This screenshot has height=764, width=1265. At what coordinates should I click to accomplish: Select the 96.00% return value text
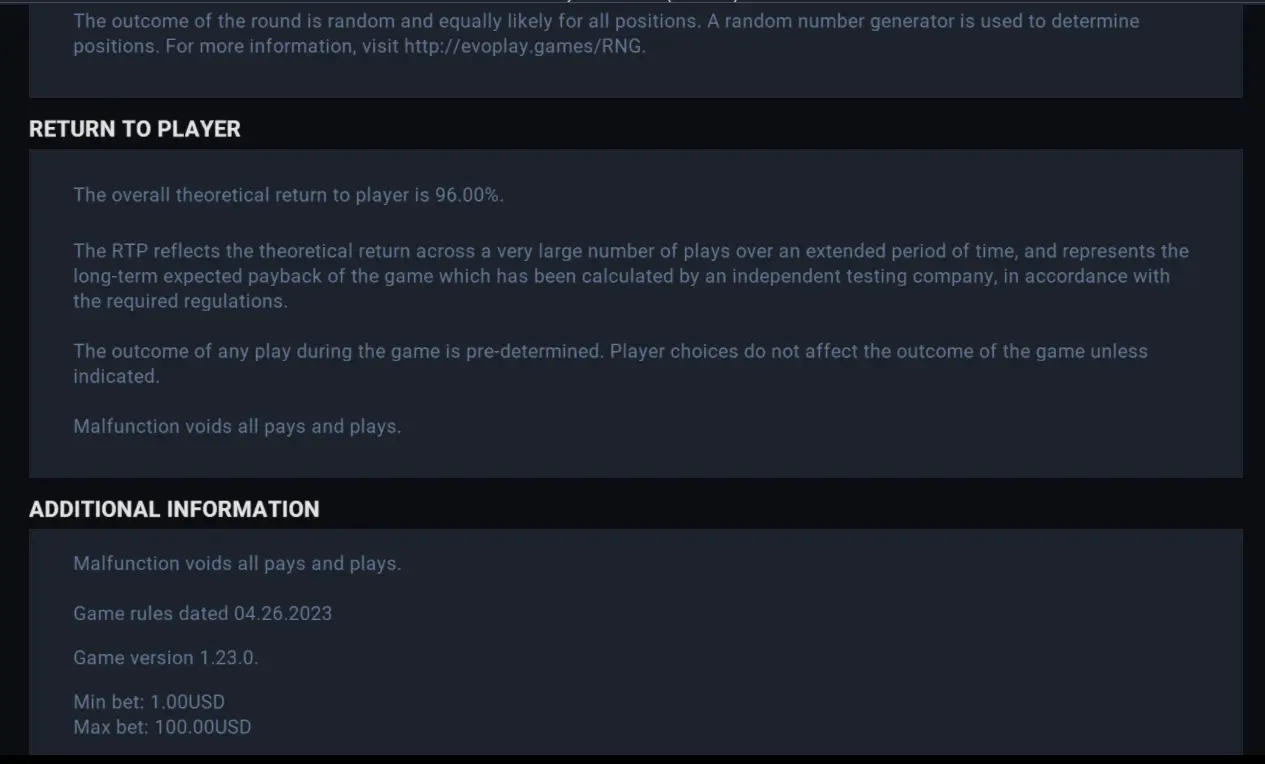(x=467, y=195)
